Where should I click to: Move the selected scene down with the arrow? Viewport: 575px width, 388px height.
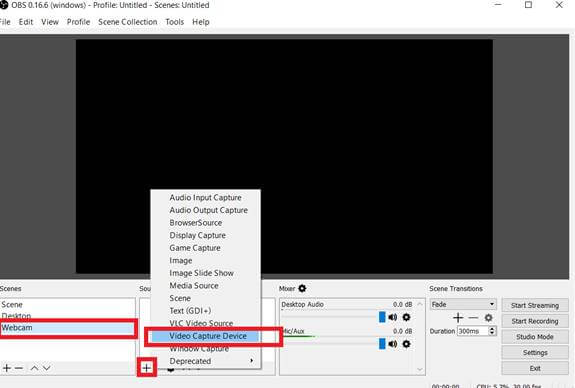pyautogui.click(x=47, y=368)
